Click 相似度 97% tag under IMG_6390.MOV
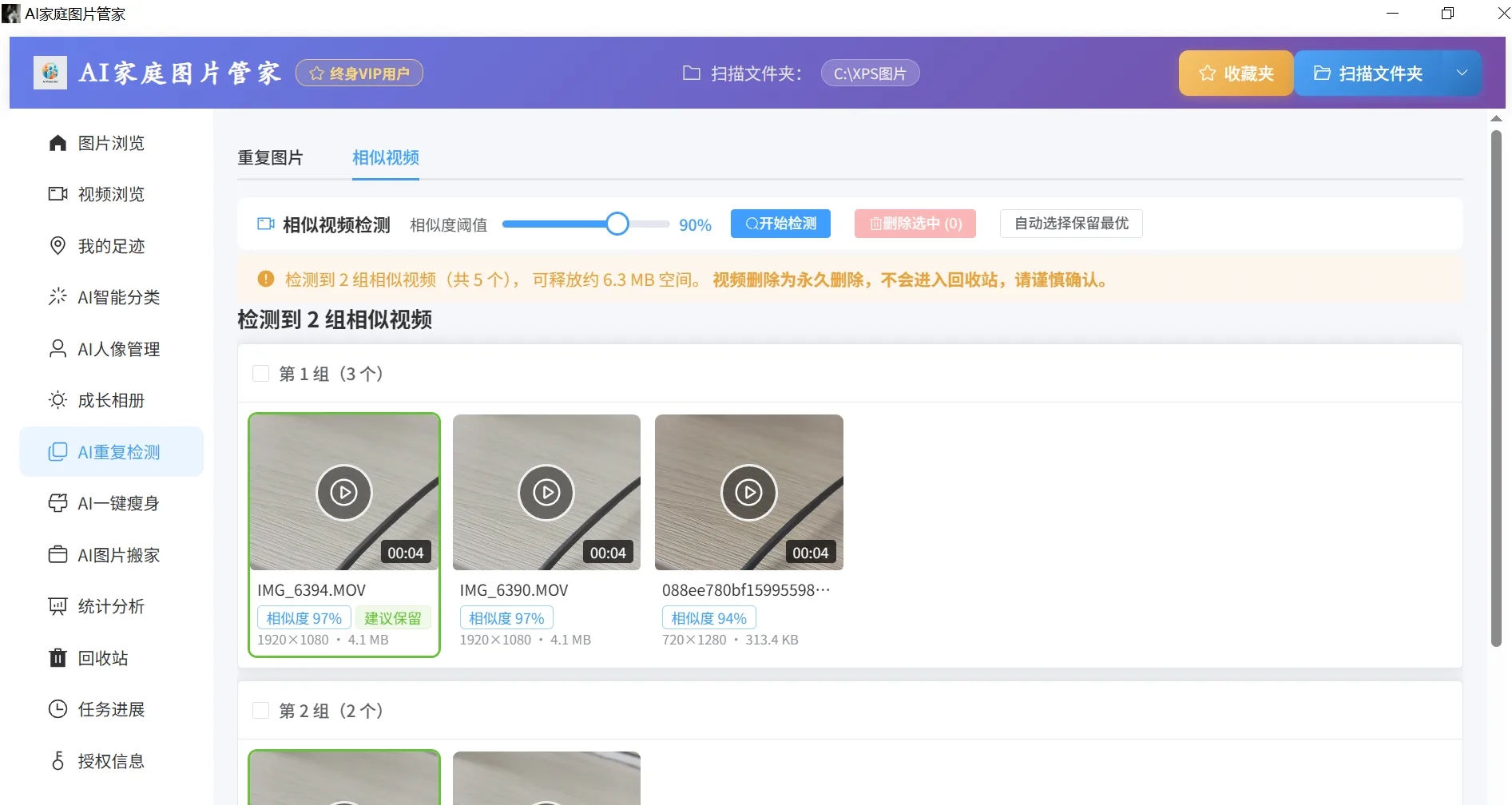1512x805 pixels. pyautogui.click(x=506, y=618)
